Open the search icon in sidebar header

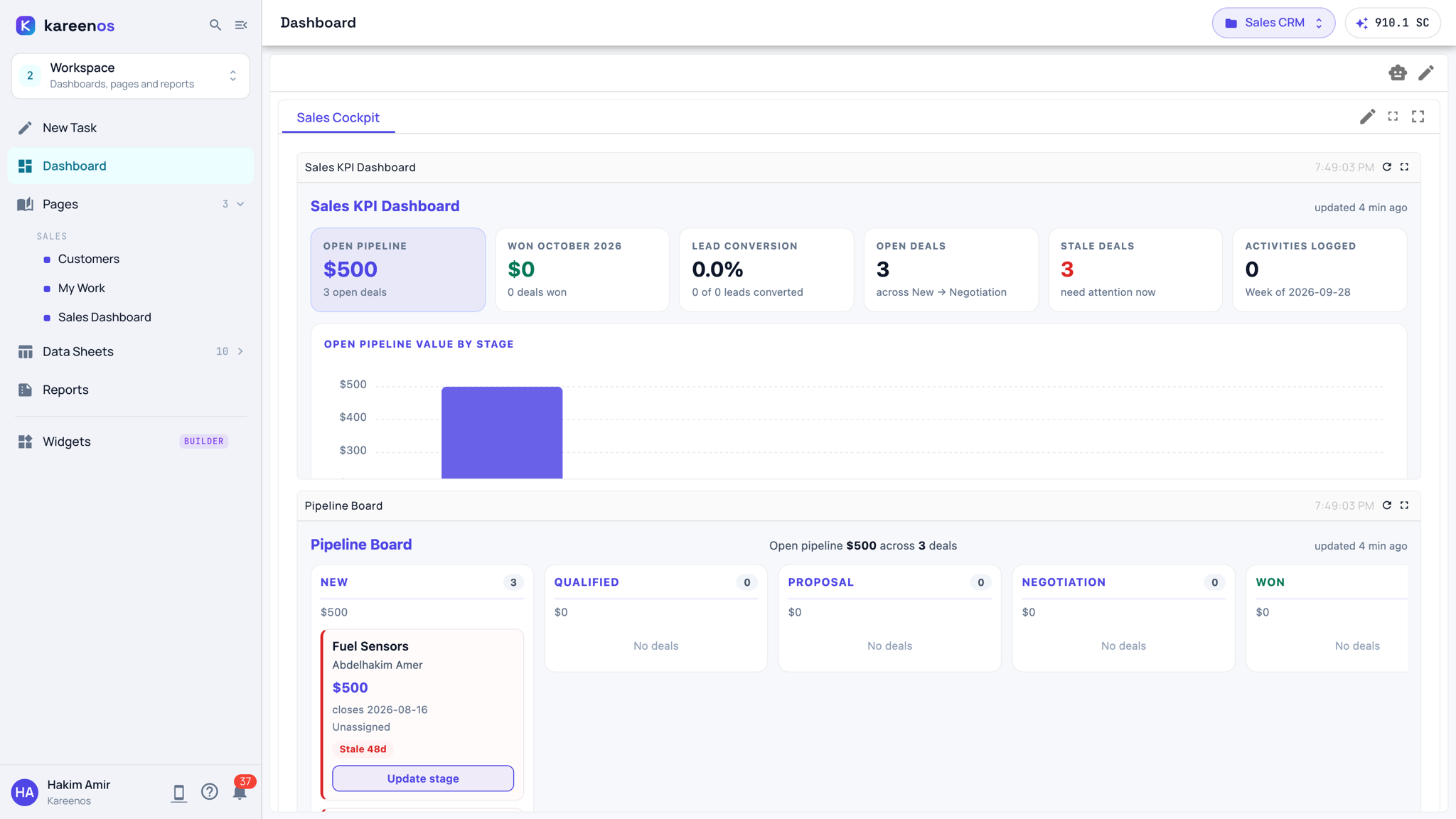pyautogui.click(x=215, y=25)
